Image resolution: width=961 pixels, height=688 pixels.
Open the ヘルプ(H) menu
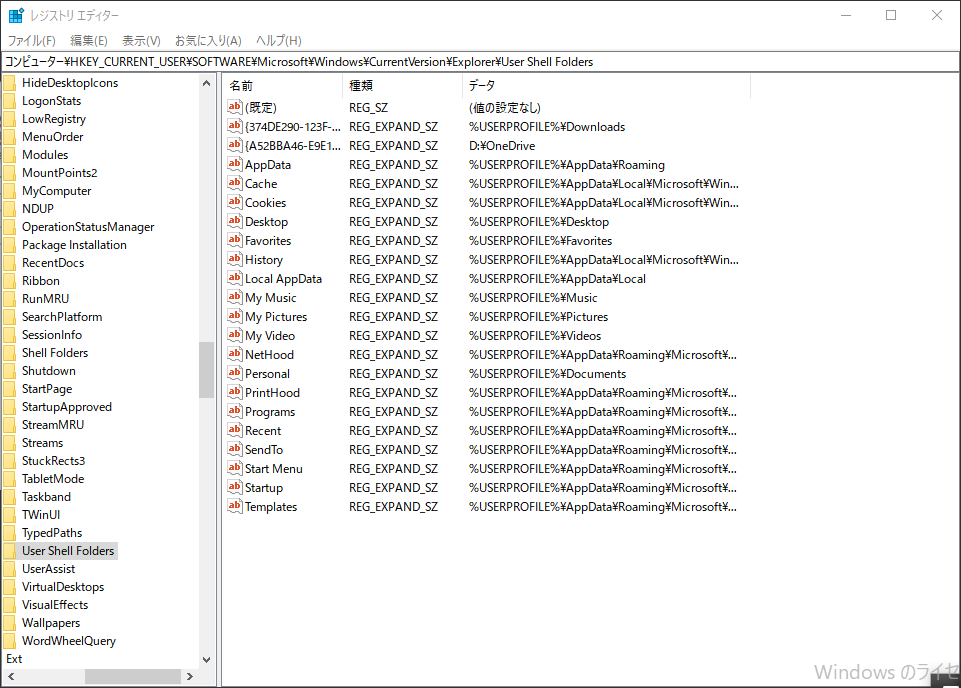point(279,40)
